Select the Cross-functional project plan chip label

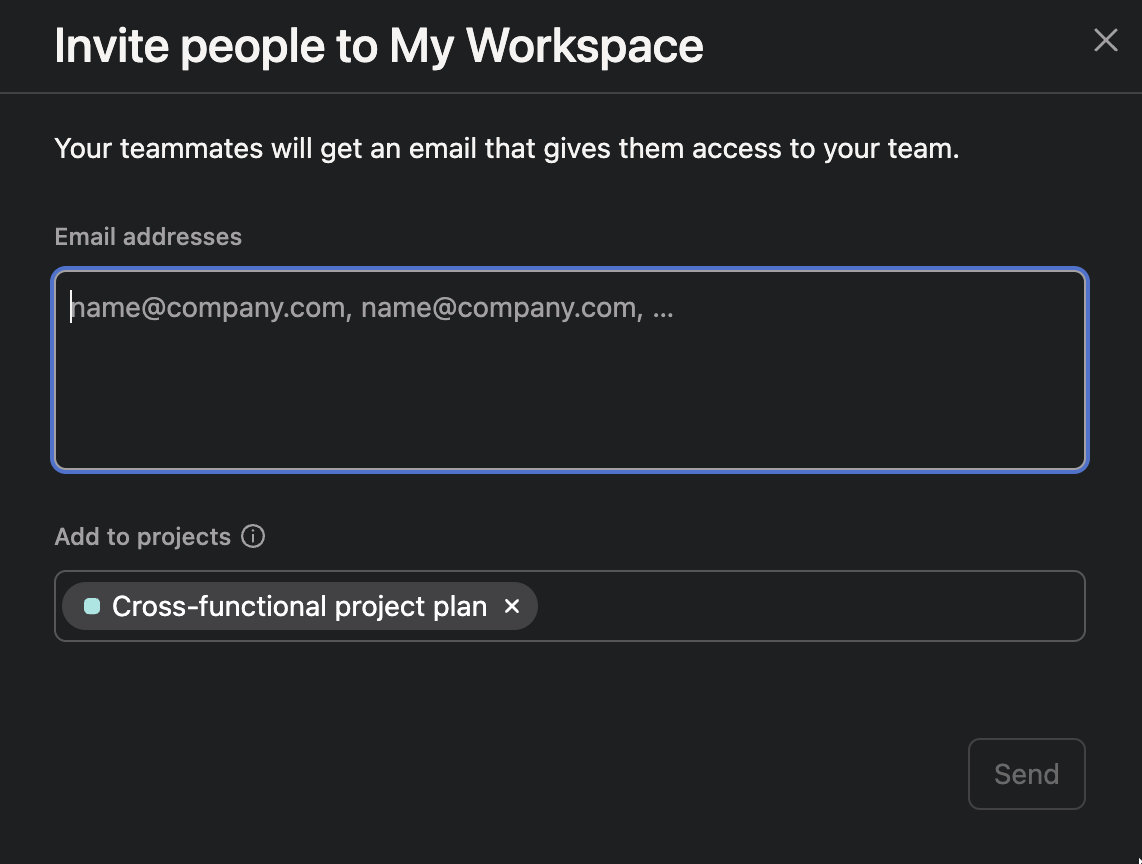point(299,606)
